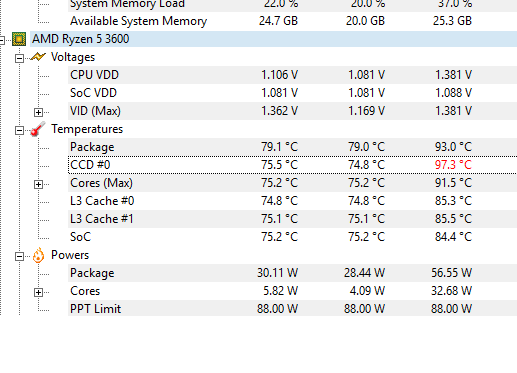Select the Available System Memory row
Image resolution: width=517 pixels, height=373 pixels.
click(x=292, y=21)
